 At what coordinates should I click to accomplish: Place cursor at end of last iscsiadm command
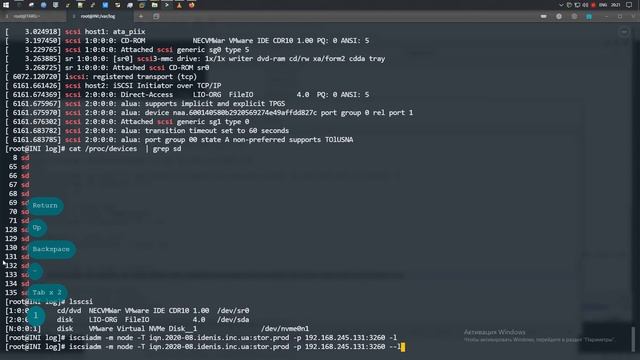402,347
